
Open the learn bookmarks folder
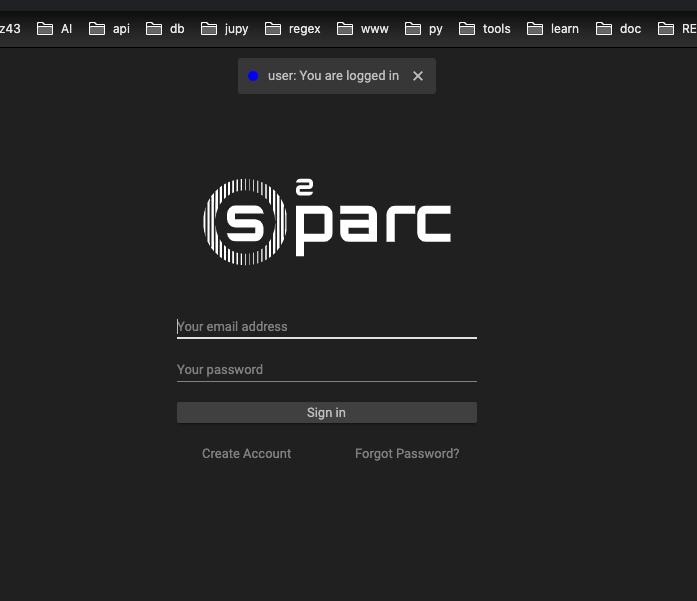click(553, 29)
